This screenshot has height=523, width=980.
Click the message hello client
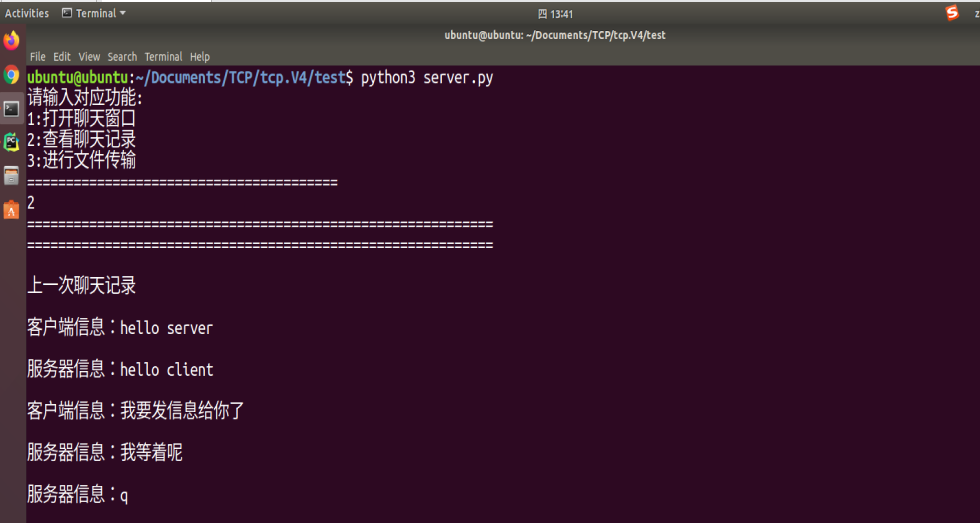tap(166, 370)
